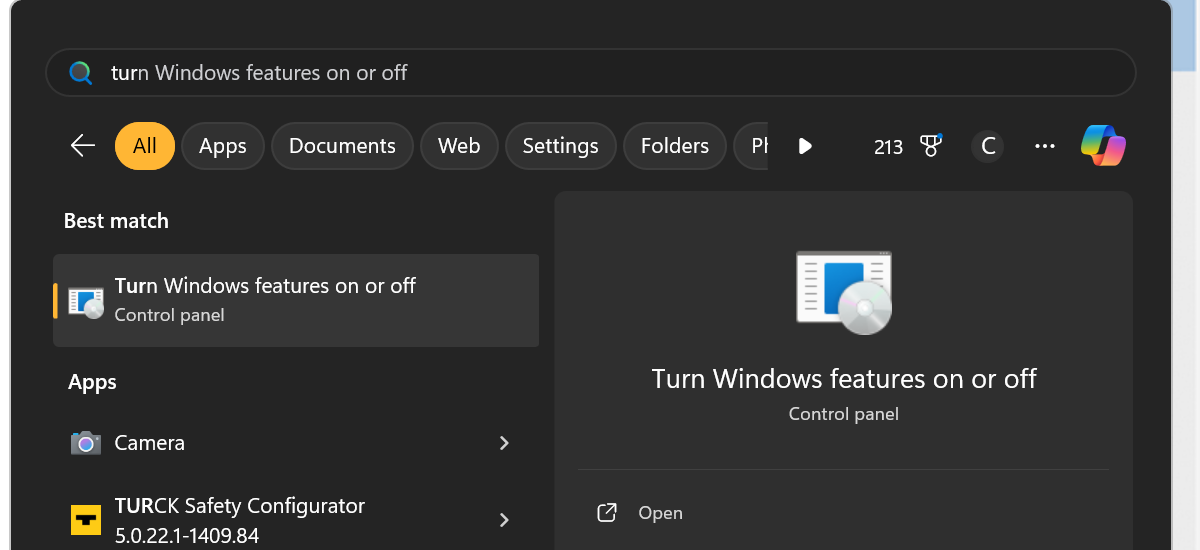Click the search magnifier icon
The height and width of the screenshot is (550, 1200).
pos(80,73)
